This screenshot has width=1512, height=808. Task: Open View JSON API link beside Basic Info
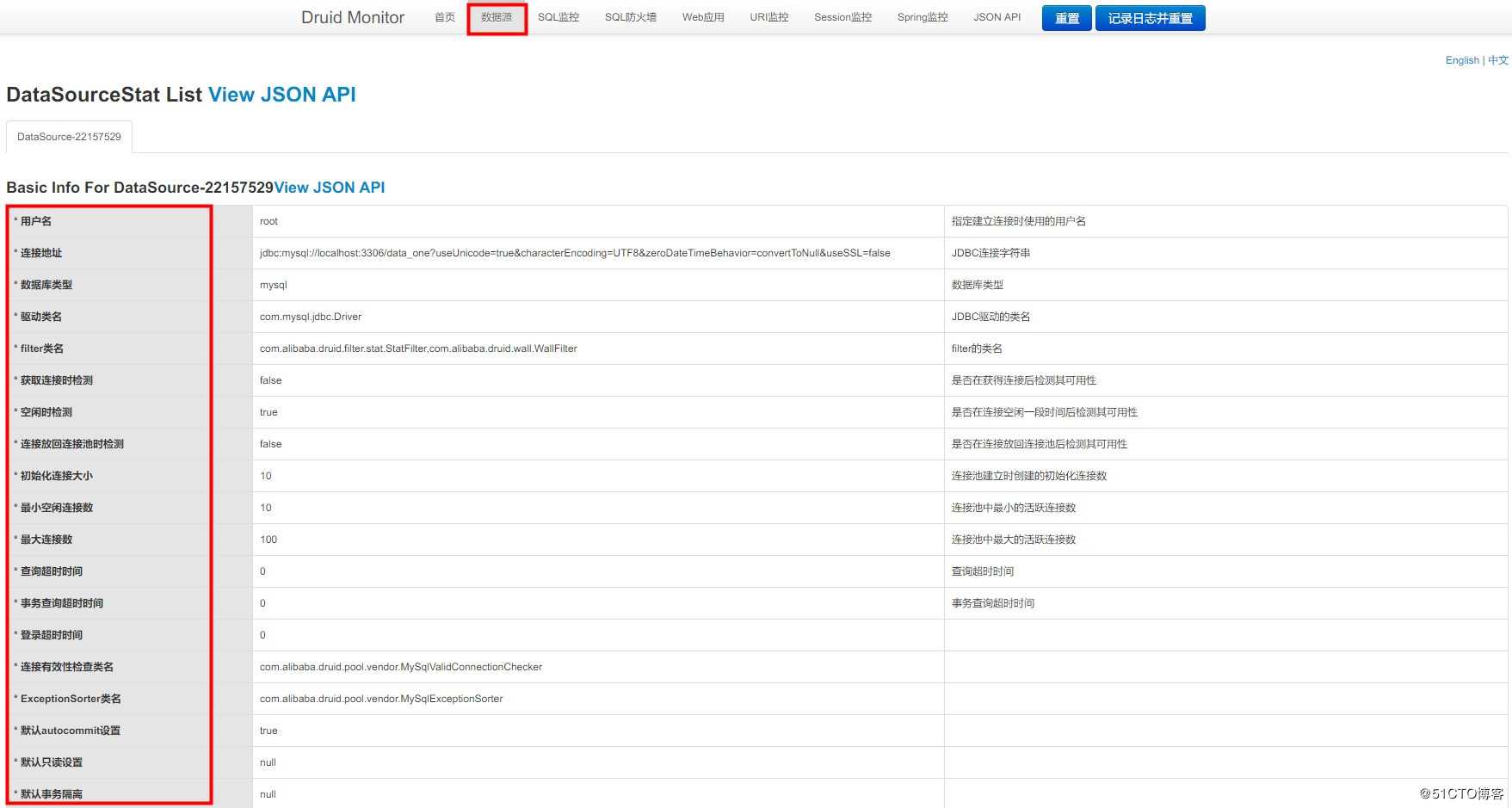point(330,188)
